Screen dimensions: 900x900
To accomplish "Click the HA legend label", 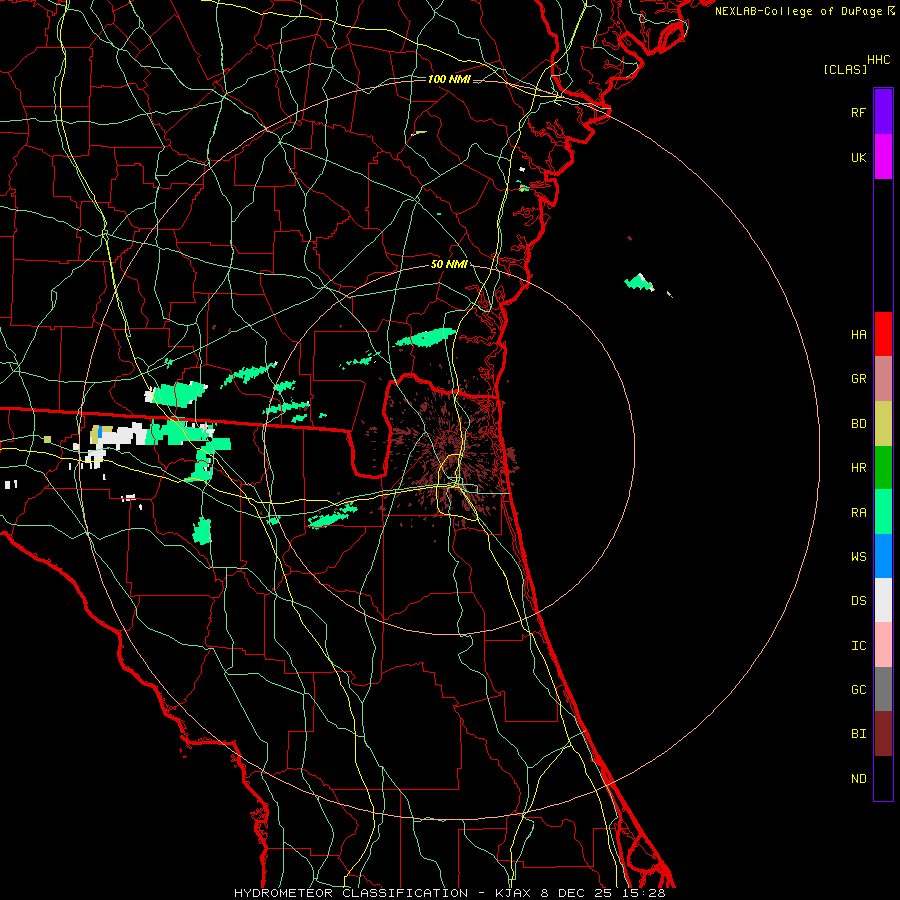I will click(858, 334).
